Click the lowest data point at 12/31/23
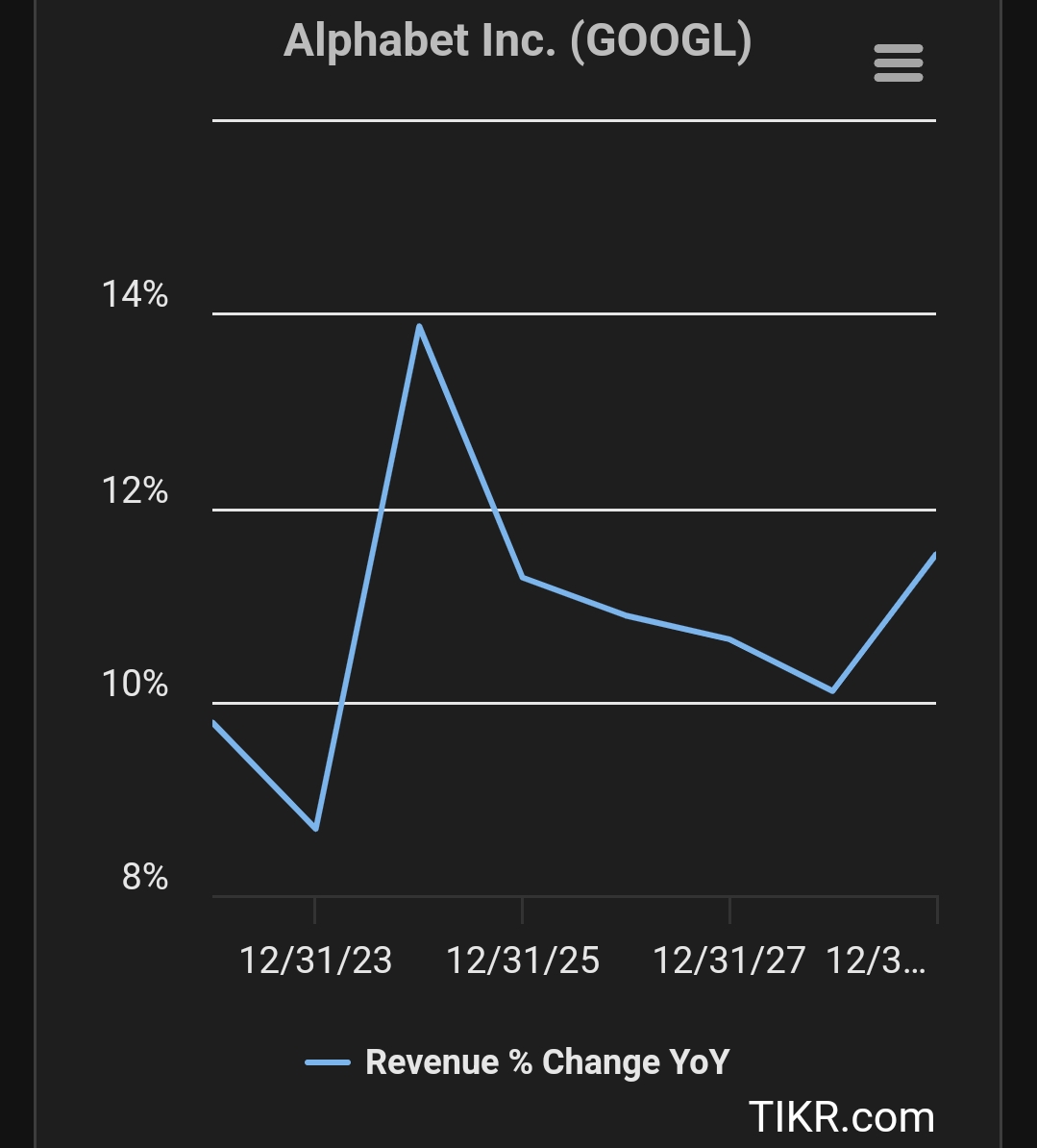This screenshot has height=1148, width=1037. [x=315, y=828]
